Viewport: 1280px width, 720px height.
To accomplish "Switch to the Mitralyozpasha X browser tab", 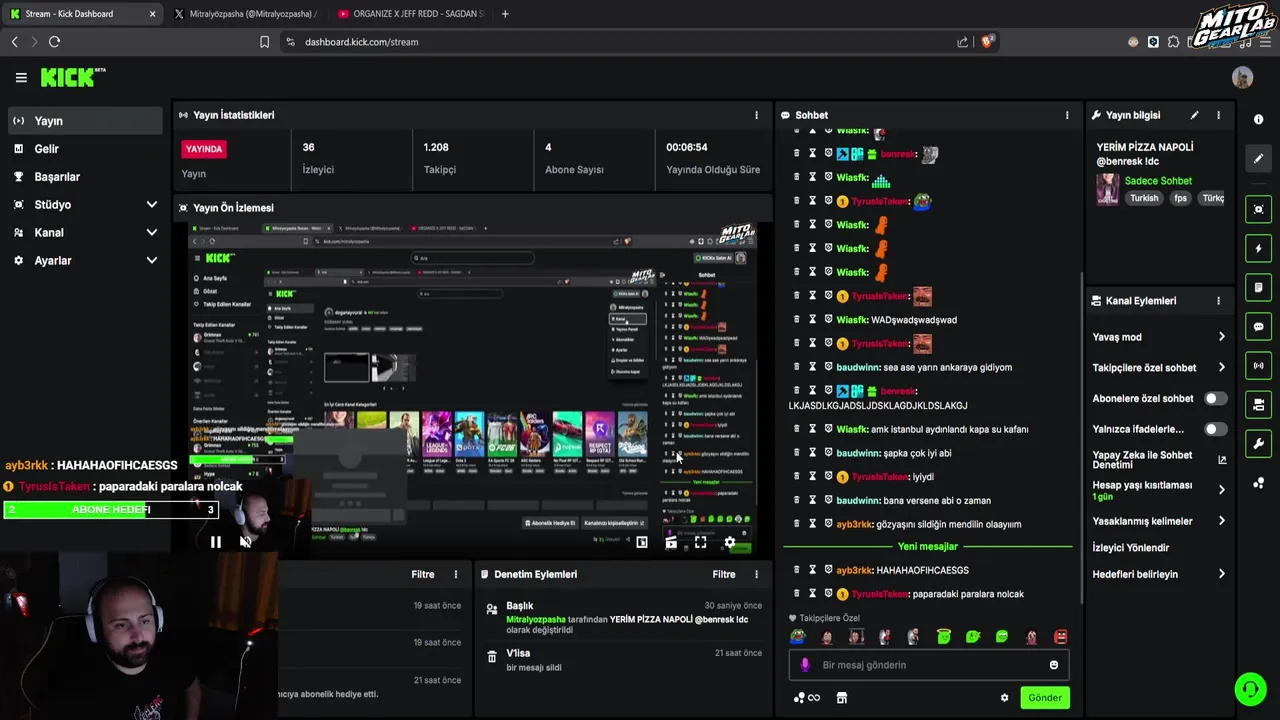I will [245, 14].
